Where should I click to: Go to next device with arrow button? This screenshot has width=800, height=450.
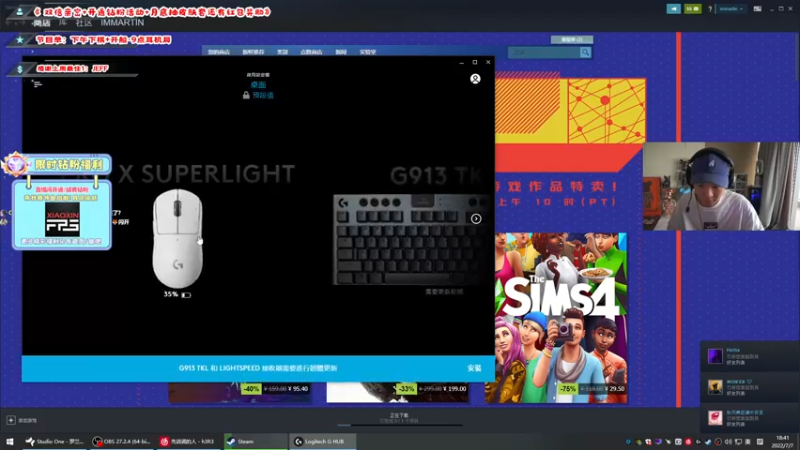(x=476, y=219)
